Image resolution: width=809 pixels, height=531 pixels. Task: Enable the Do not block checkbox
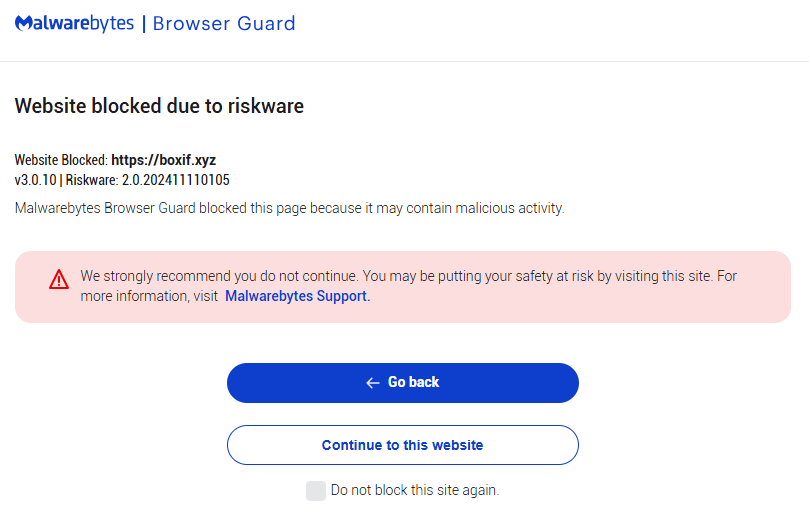(x=316, y=490)
